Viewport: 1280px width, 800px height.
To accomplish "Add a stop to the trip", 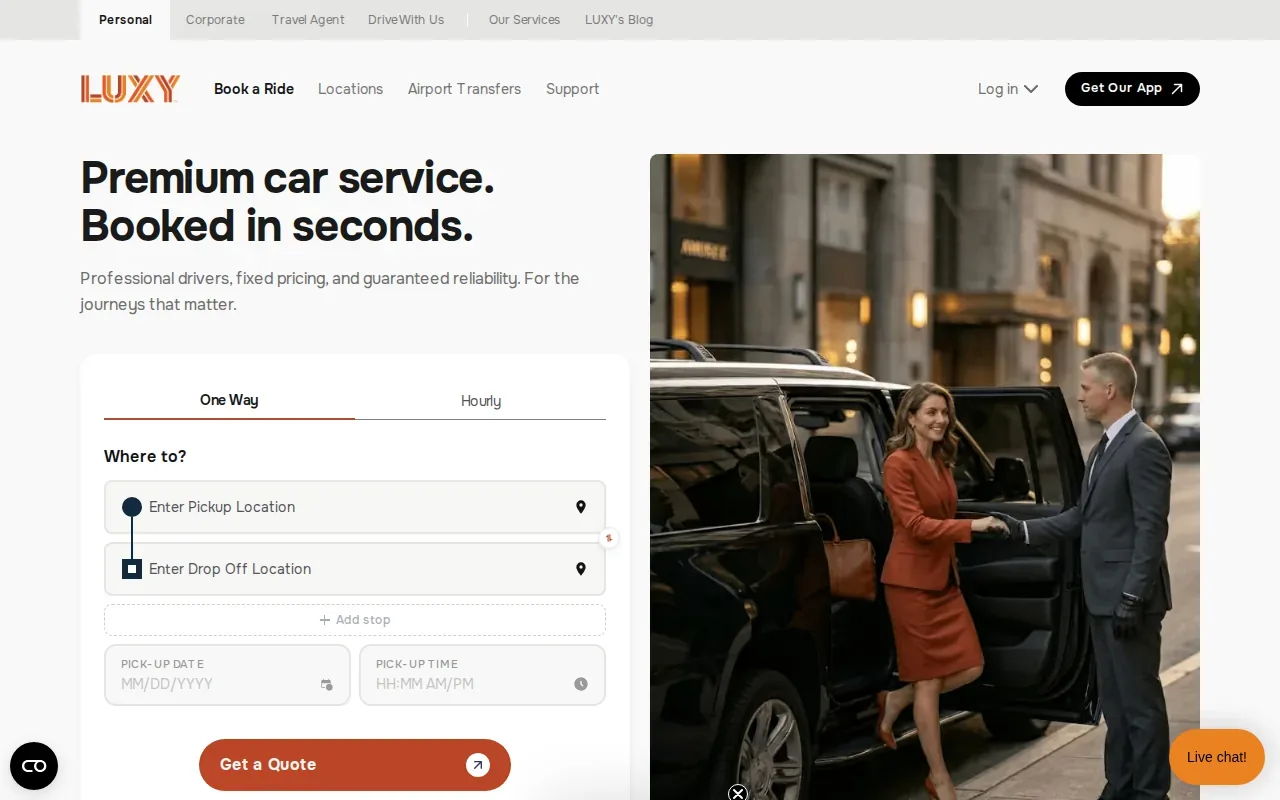I will click(355, 620).
